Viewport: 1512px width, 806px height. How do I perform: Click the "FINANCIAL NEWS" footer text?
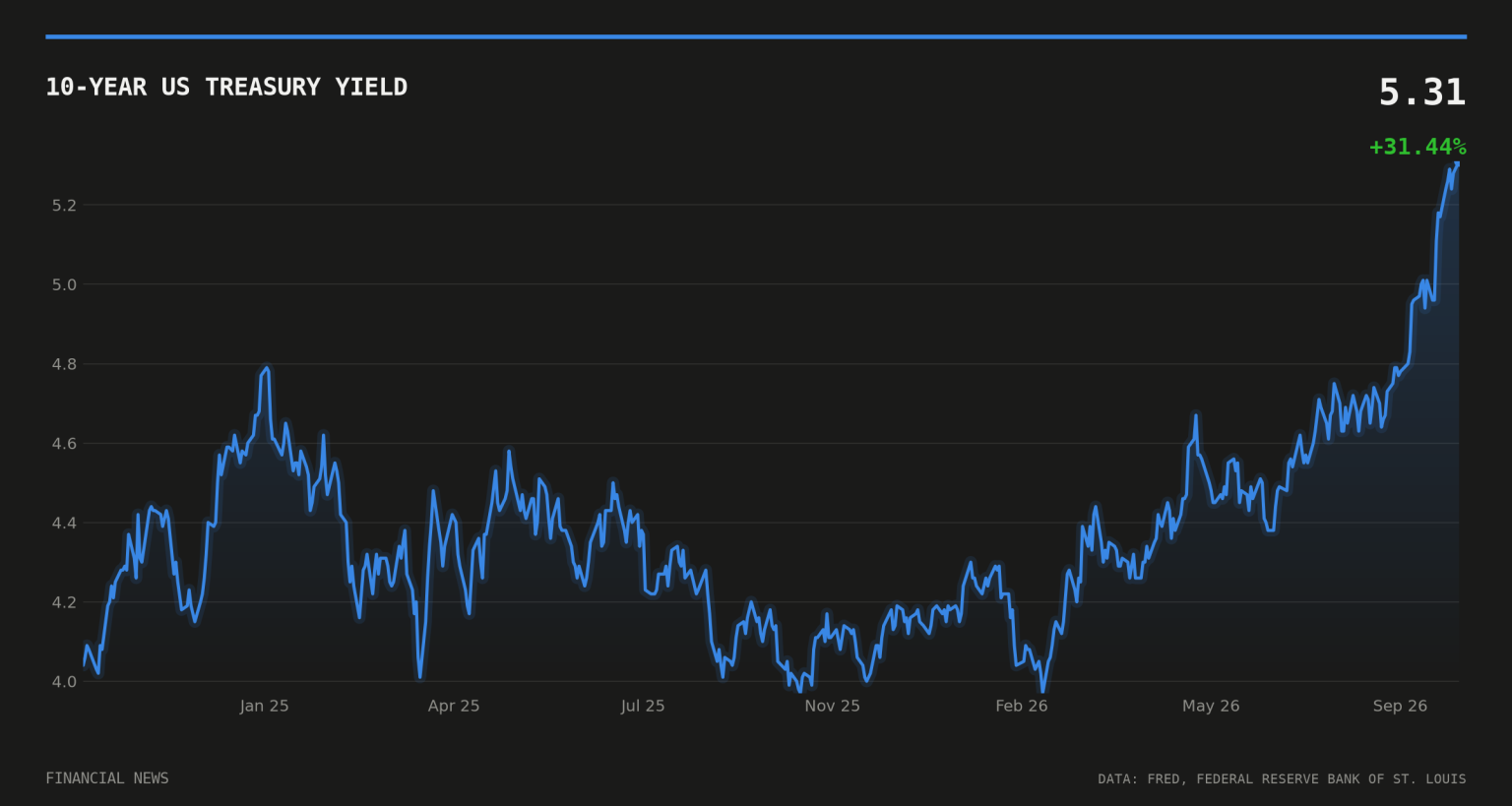point(107,778)
